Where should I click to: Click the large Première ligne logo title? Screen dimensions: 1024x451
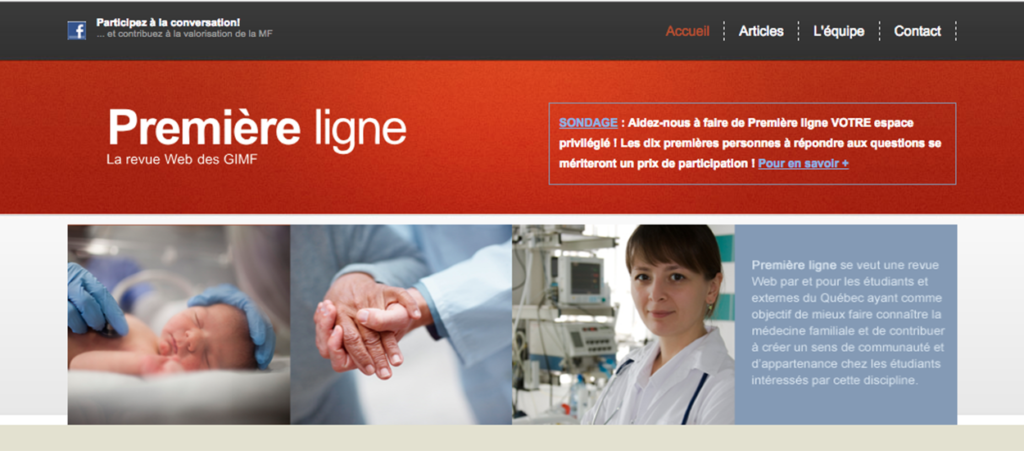pos(257,128)
